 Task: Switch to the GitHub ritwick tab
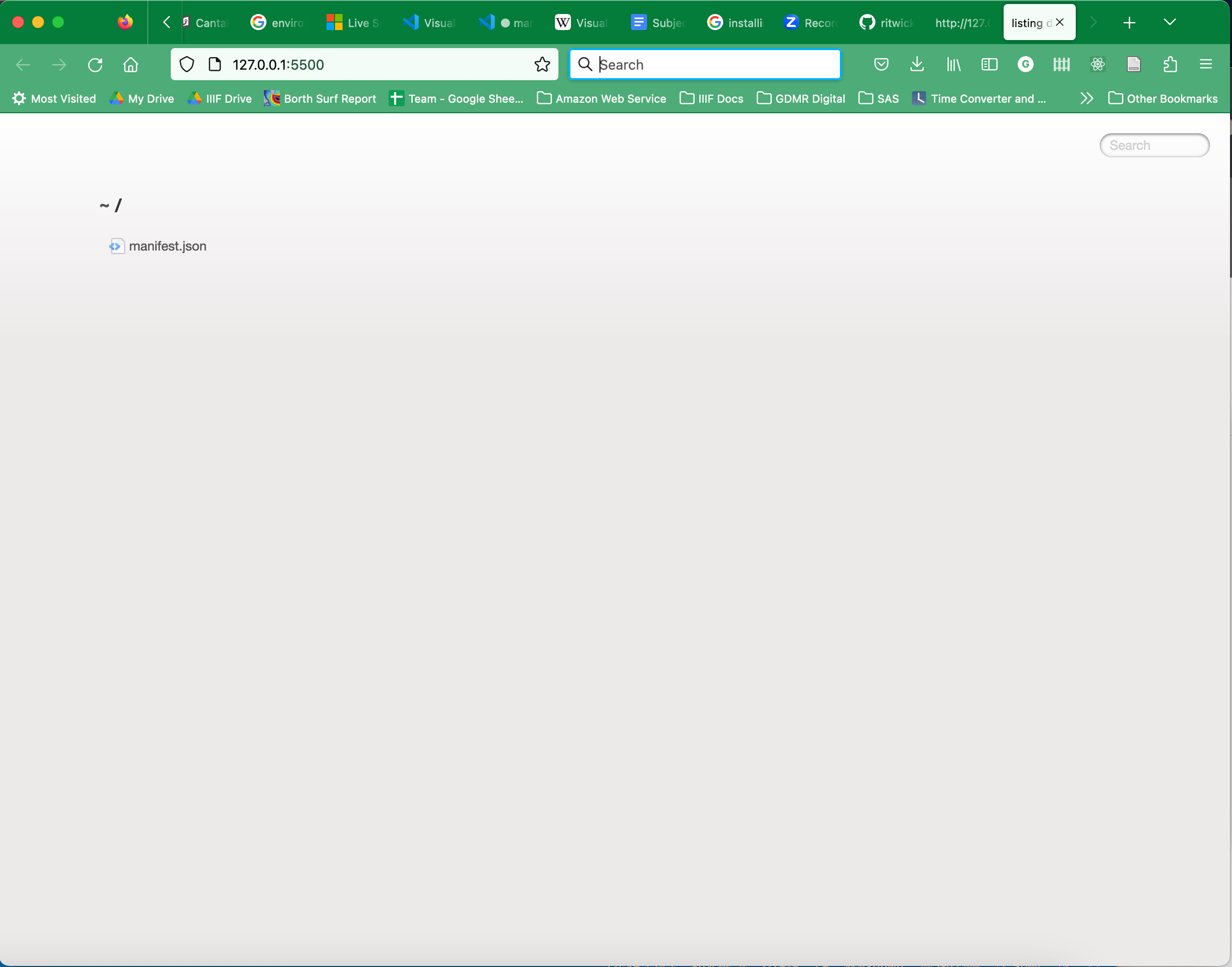pos(886,23)
